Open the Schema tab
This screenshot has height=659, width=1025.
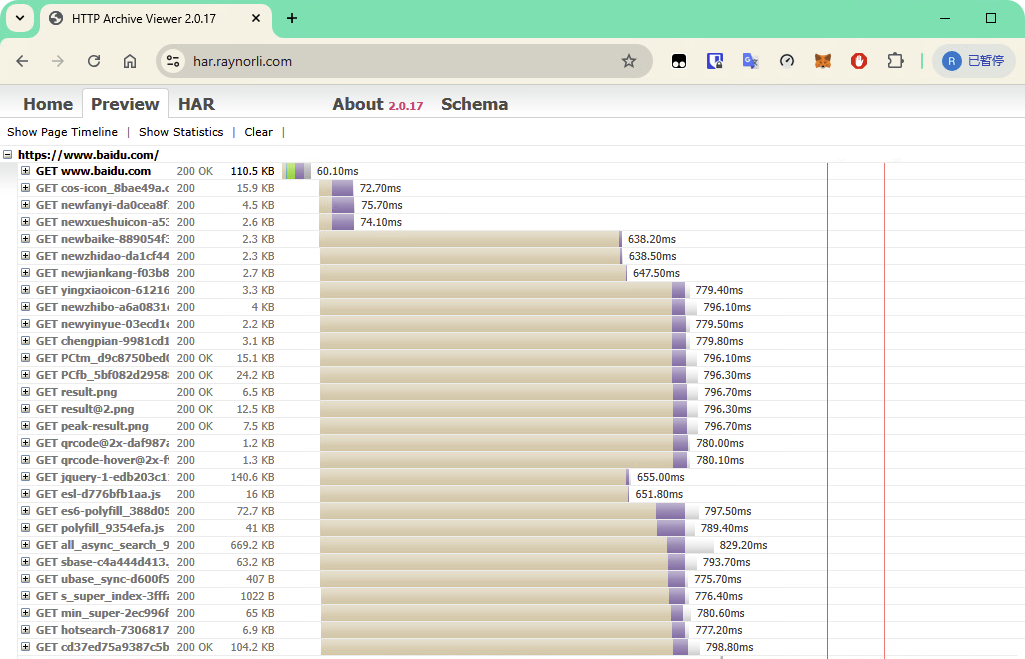click(x=474, y=104)
